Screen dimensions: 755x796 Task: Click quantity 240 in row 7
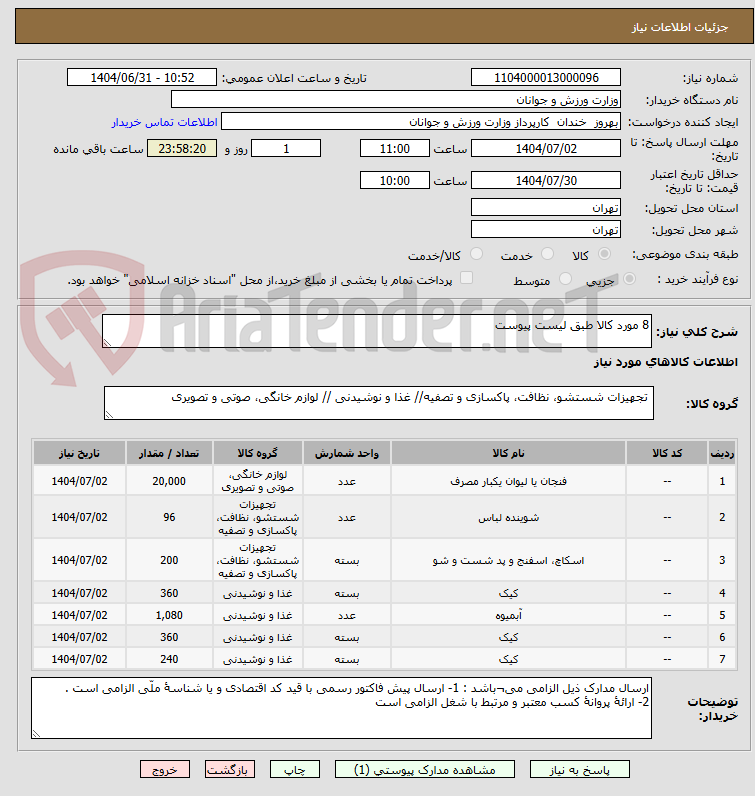tap(169, 659)
